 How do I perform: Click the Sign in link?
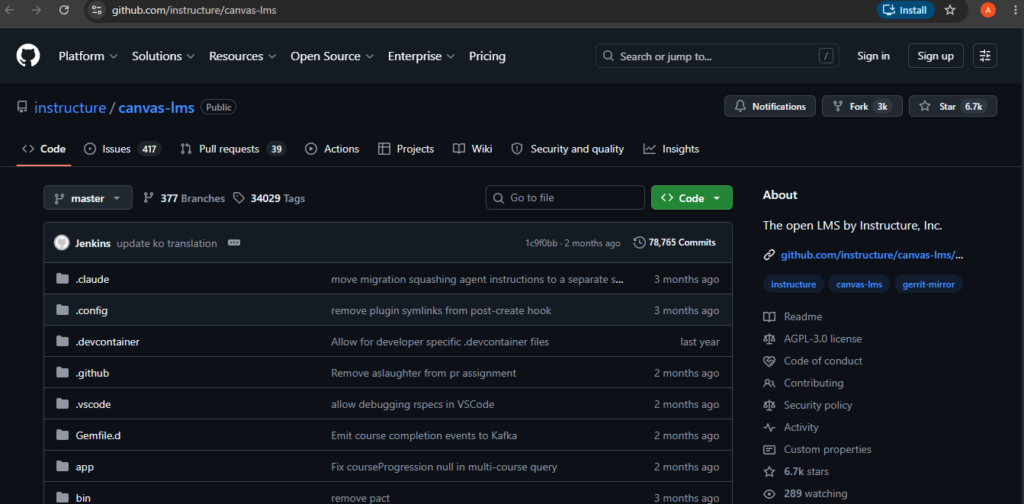873,56
